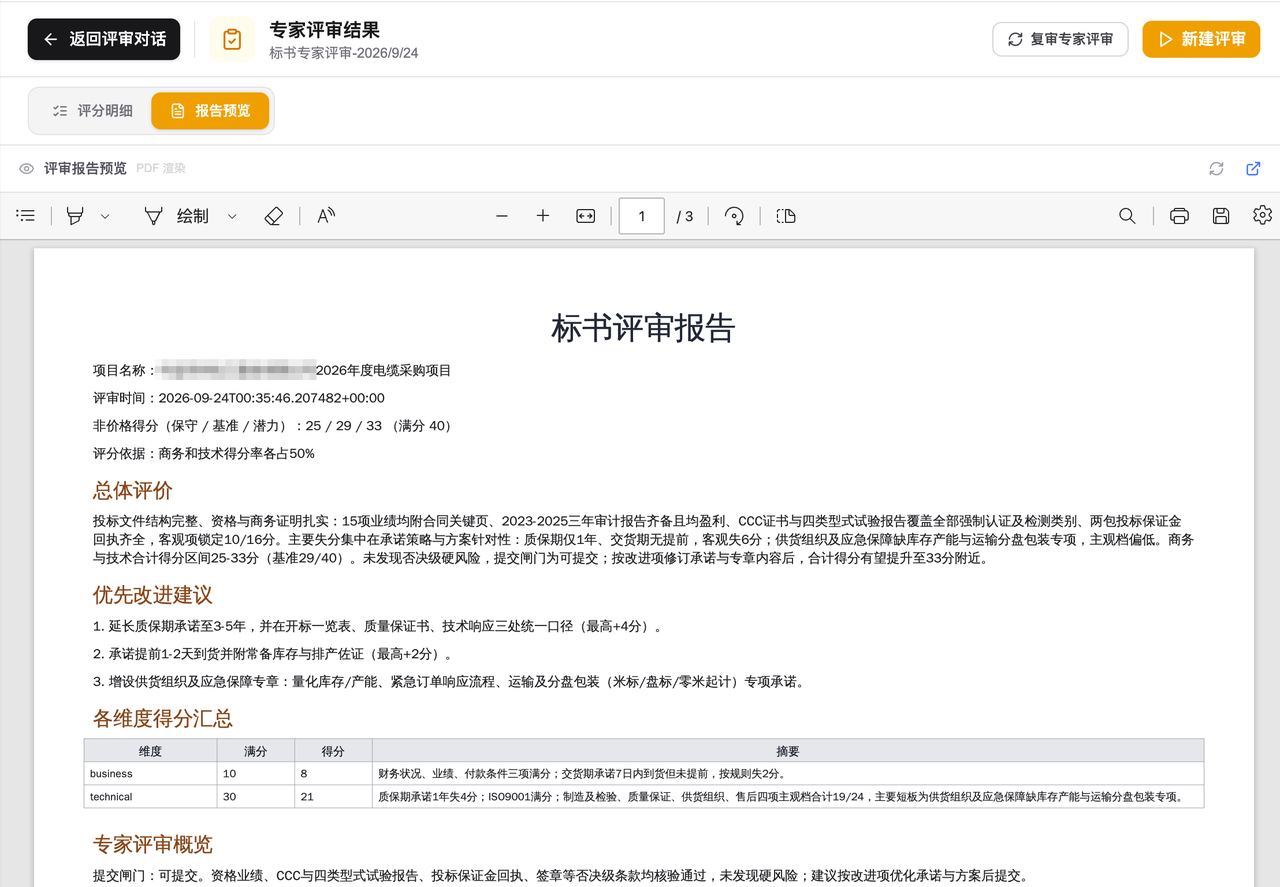The width and height of the screenshot is (1280, 887).
Task: Click the technical row cell
Action: (150, 797)
